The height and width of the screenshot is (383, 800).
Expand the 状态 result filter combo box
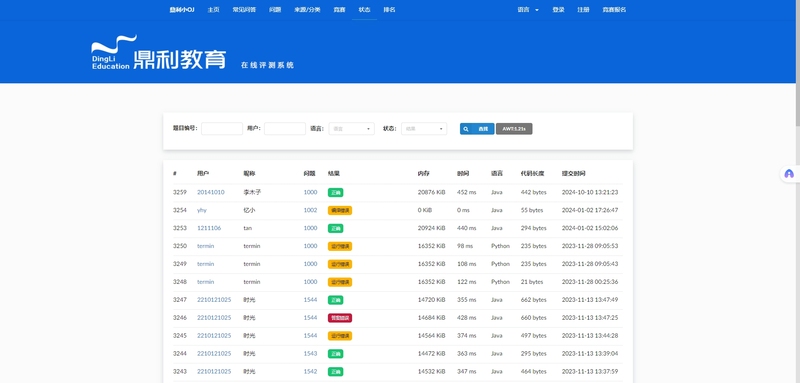pos(424,129)
